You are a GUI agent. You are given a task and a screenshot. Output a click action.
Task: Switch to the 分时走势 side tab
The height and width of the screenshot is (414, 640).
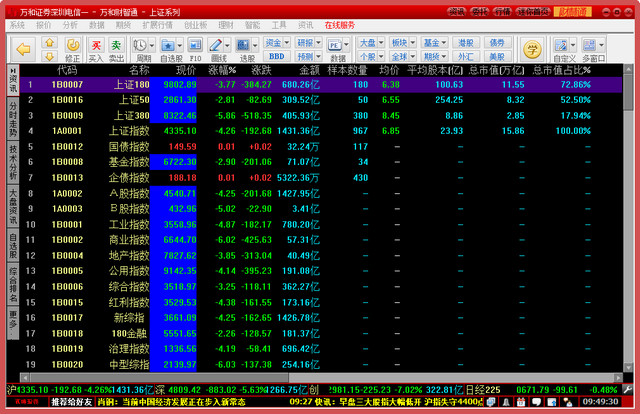pos(13,119)
